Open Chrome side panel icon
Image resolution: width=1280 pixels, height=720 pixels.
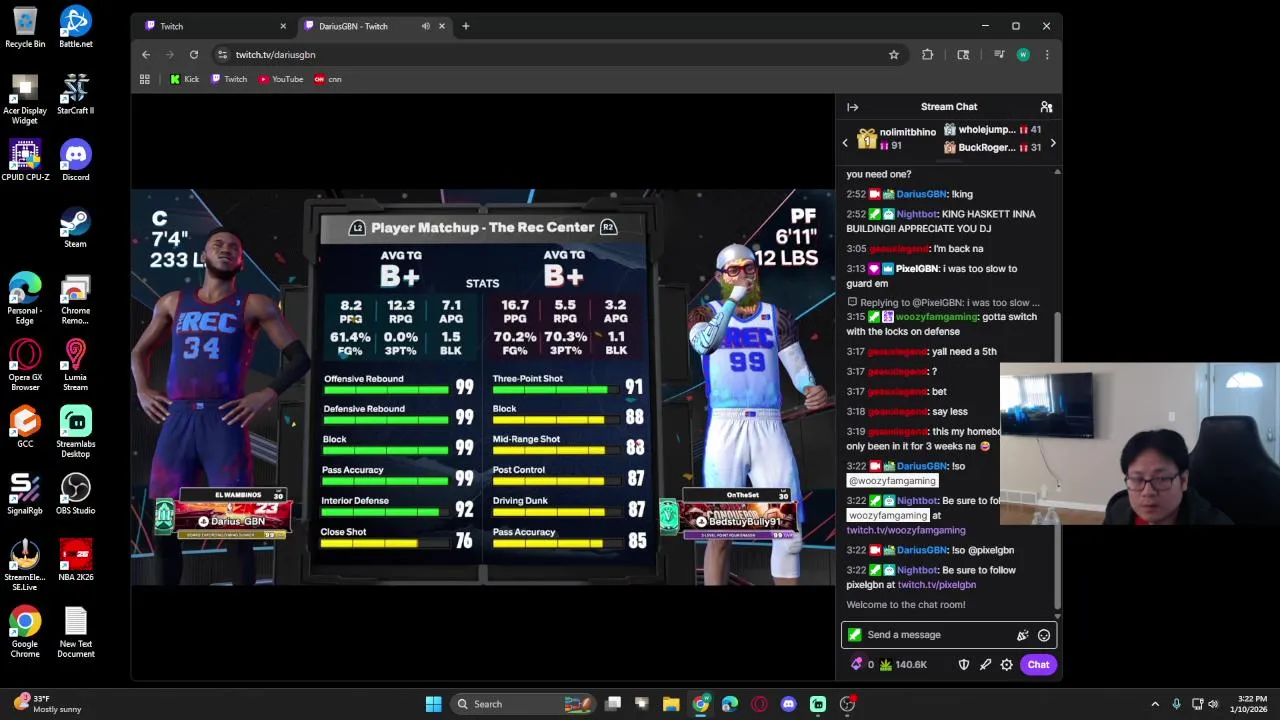pyautogui.click(x=963, y=55)
